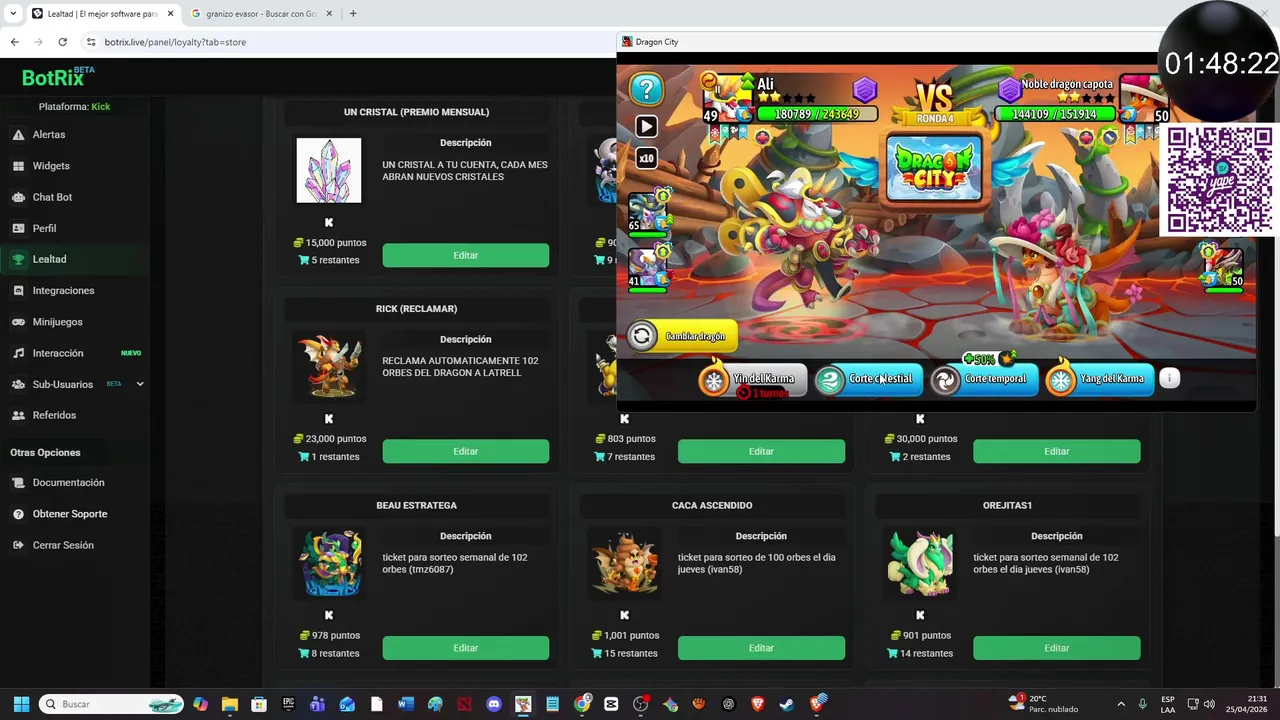
Task: Toggle x10 battle speed in Dragon City
Action: (x=646, y=158)
